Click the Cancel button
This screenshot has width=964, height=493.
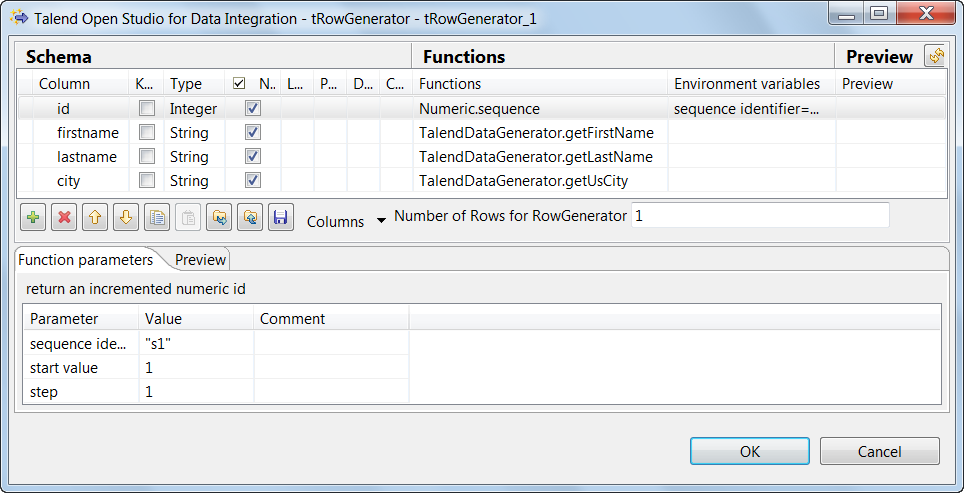click(879, 451)
